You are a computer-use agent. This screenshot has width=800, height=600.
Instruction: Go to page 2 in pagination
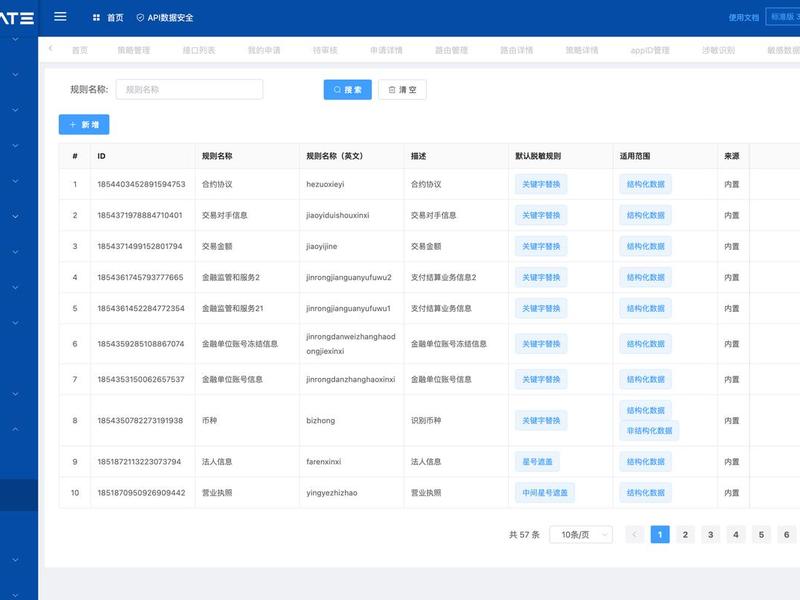pos(685,535)
